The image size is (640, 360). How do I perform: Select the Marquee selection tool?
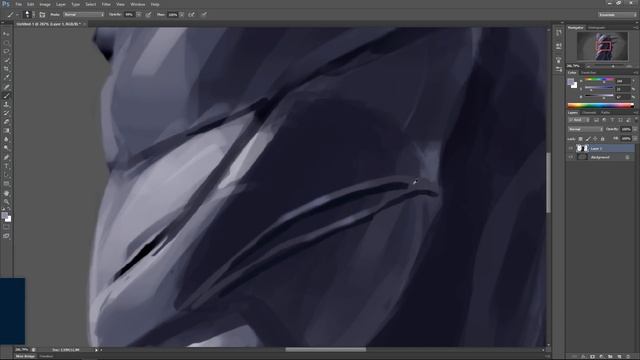click(x=6, y=43)
